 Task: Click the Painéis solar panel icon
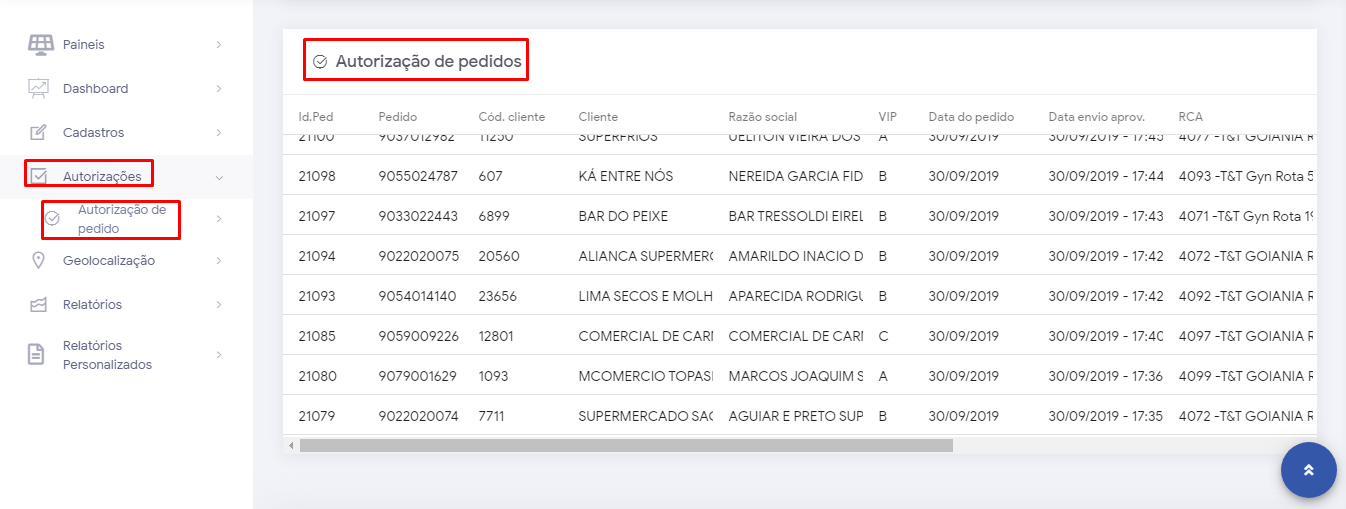coord(40,44)
